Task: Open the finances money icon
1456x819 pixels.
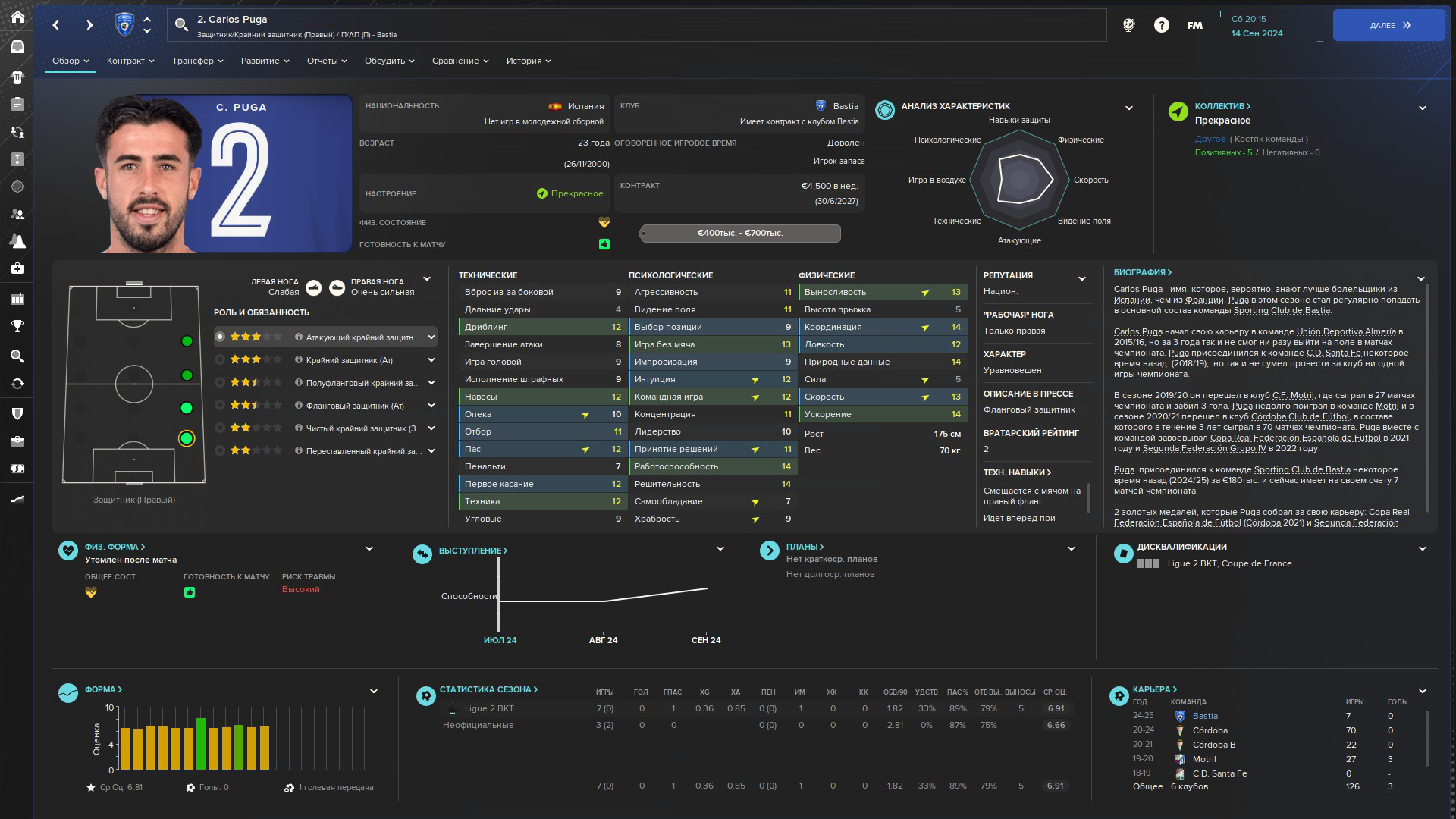Action: [17, 469]
